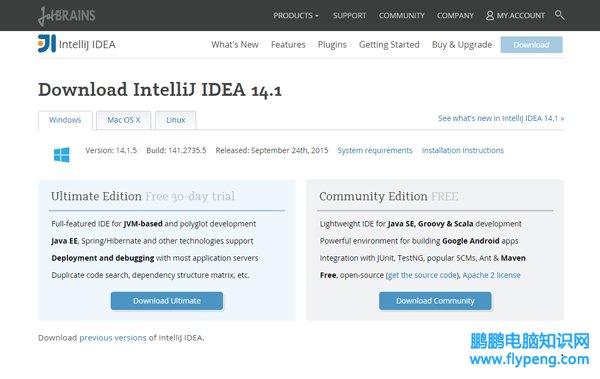The height and width of the screenshot is (379, 600).
Task: Open System requirements link
Action: click(375, 150)
